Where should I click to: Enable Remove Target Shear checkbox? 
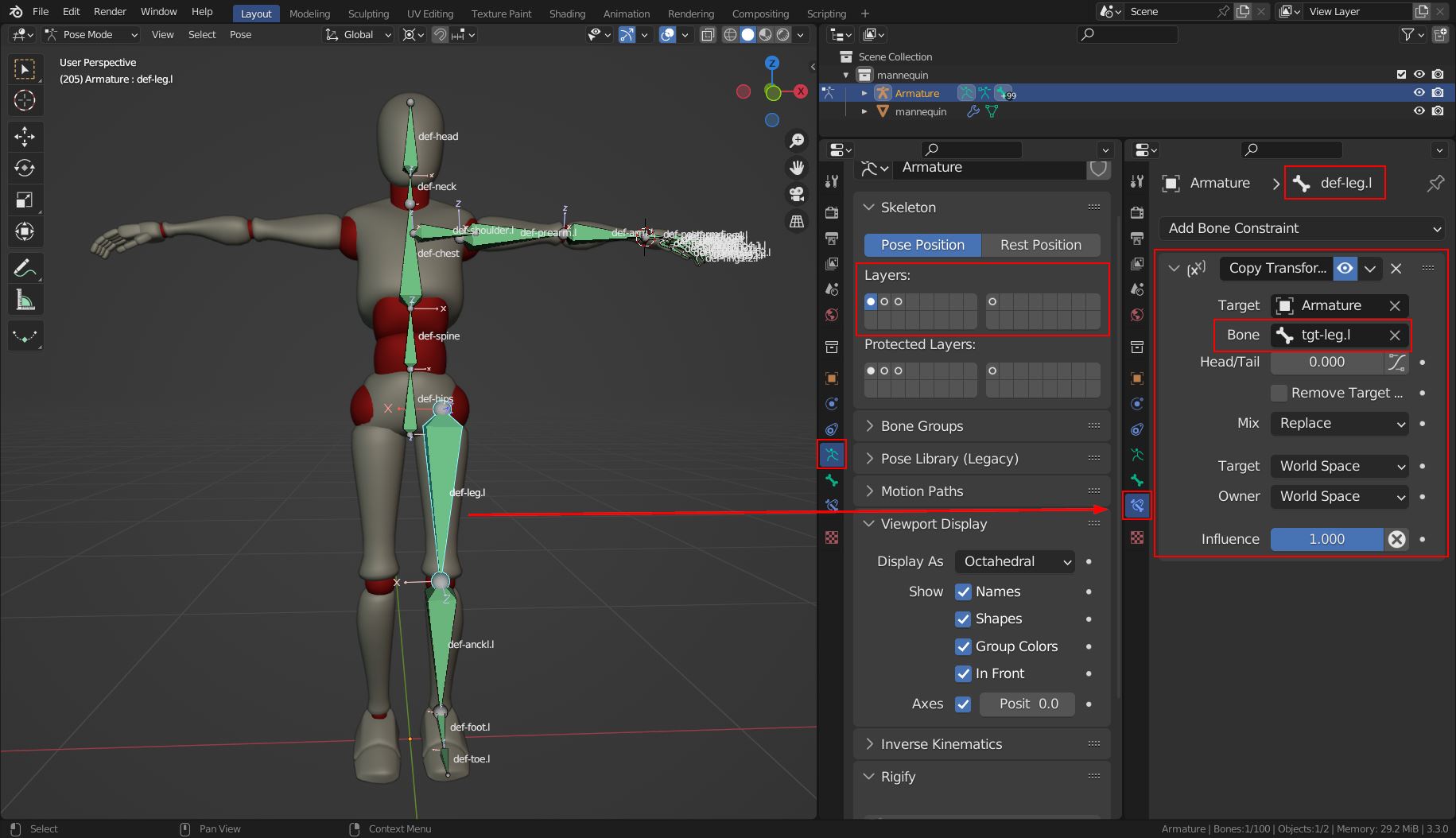1279,393
